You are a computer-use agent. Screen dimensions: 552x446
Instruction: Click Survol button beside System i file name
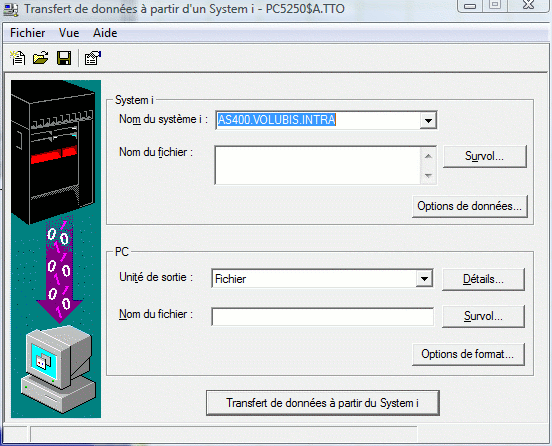484,156
